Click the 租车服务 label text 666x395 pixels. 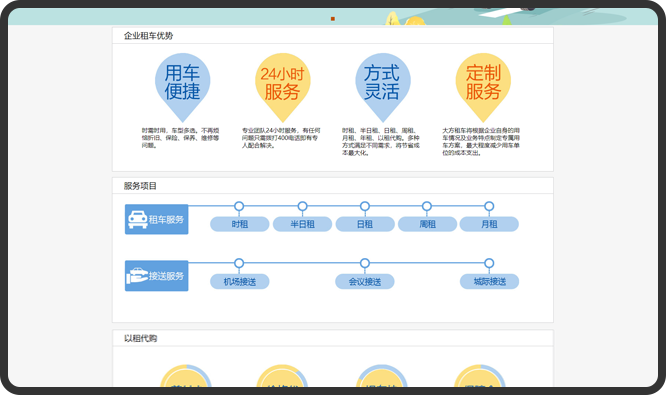click(x=166, y=220)
